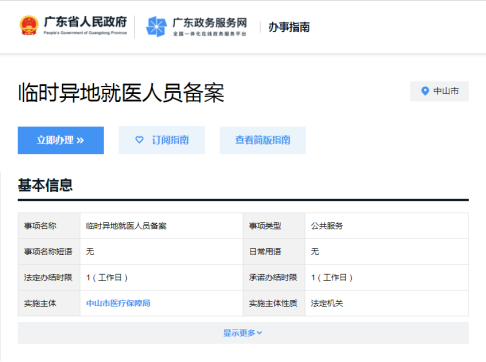Click the 实施主体 label cell

pos(49,303)
